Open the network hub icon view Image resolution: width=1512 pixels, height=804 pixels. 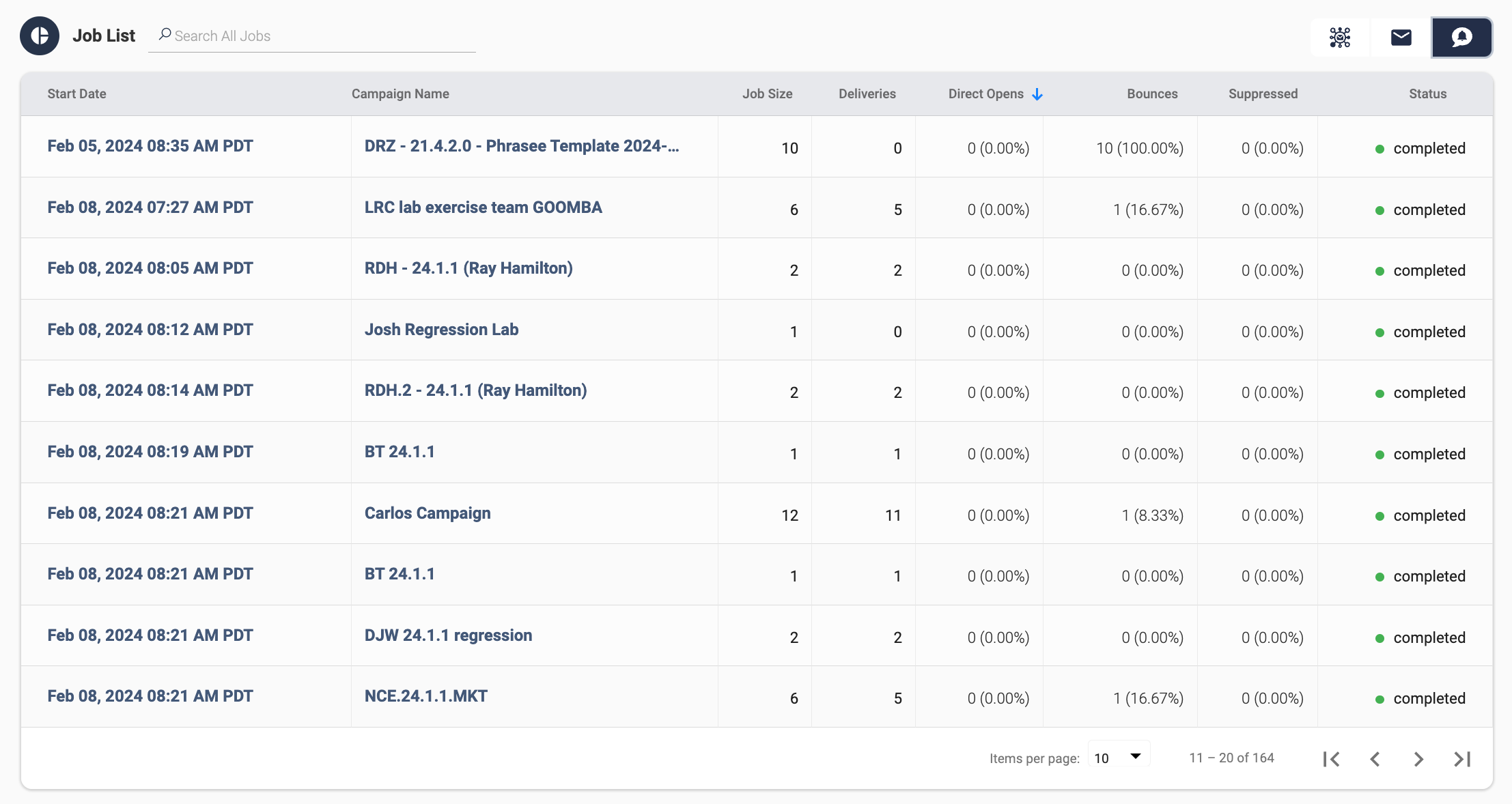tap(1340, 37)
